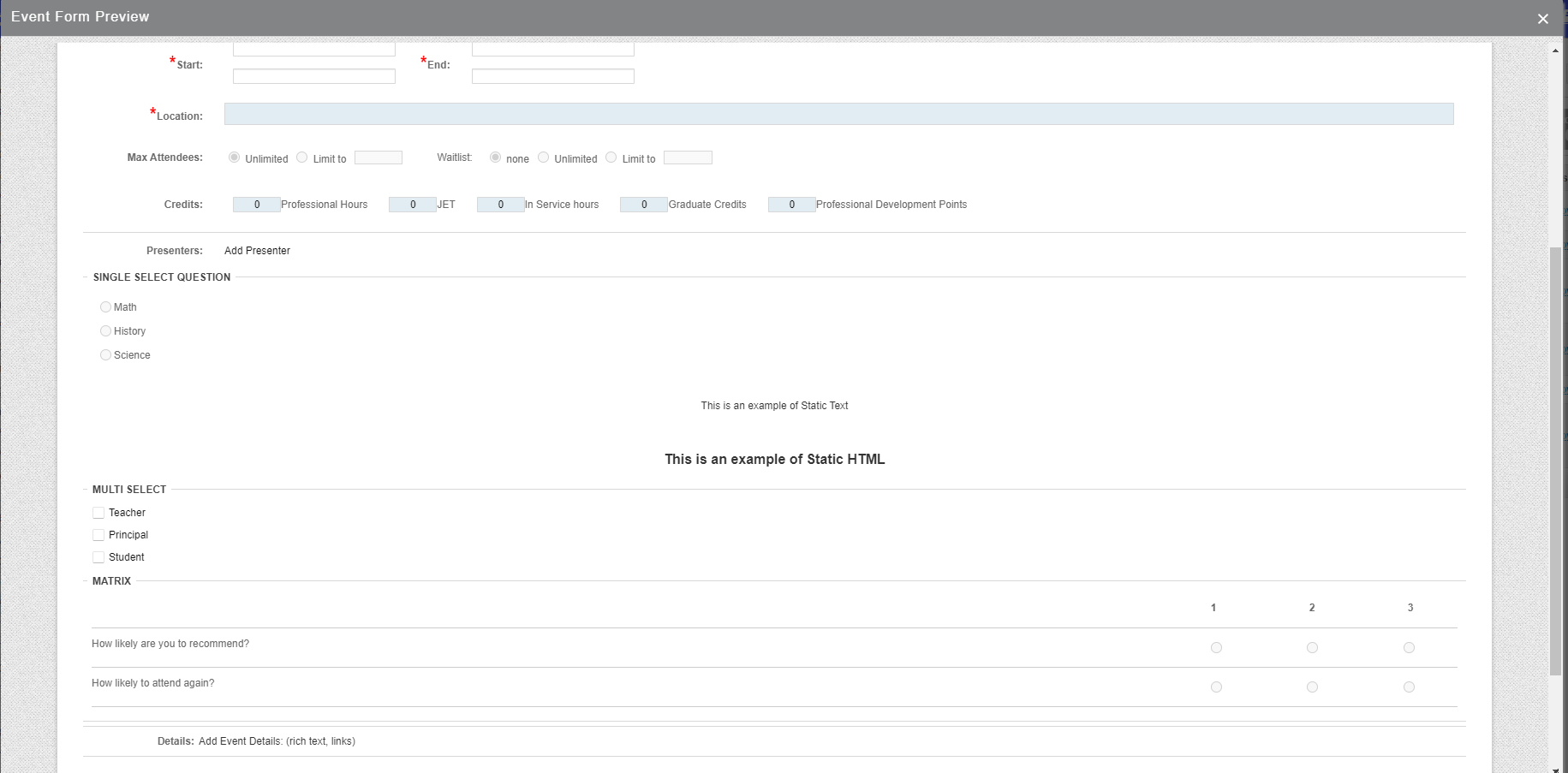Screen dimensions: 1568x773
Task: Open 'Add Event Details' rich text editor
Action: (x=276, y=740)
